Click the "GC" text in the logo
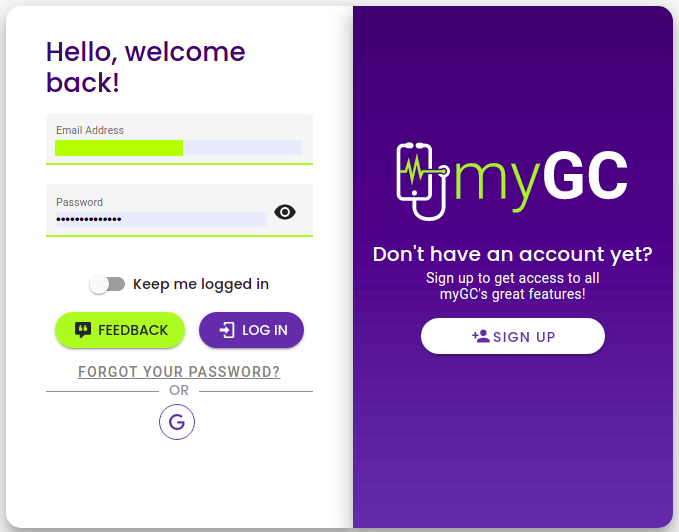The image size is (679, 532). click(x=584, y=179)
